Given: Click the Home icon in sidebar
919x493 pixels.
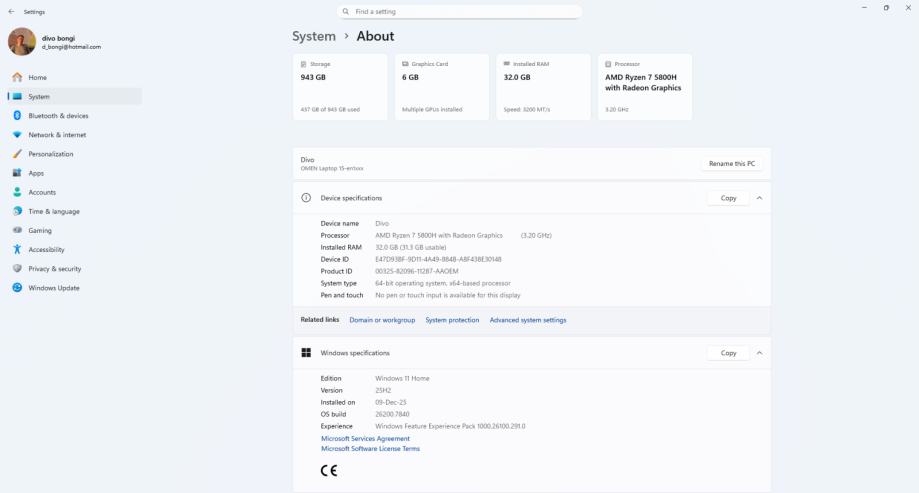Looking at the screenshot, I should [x=17, y=78].
